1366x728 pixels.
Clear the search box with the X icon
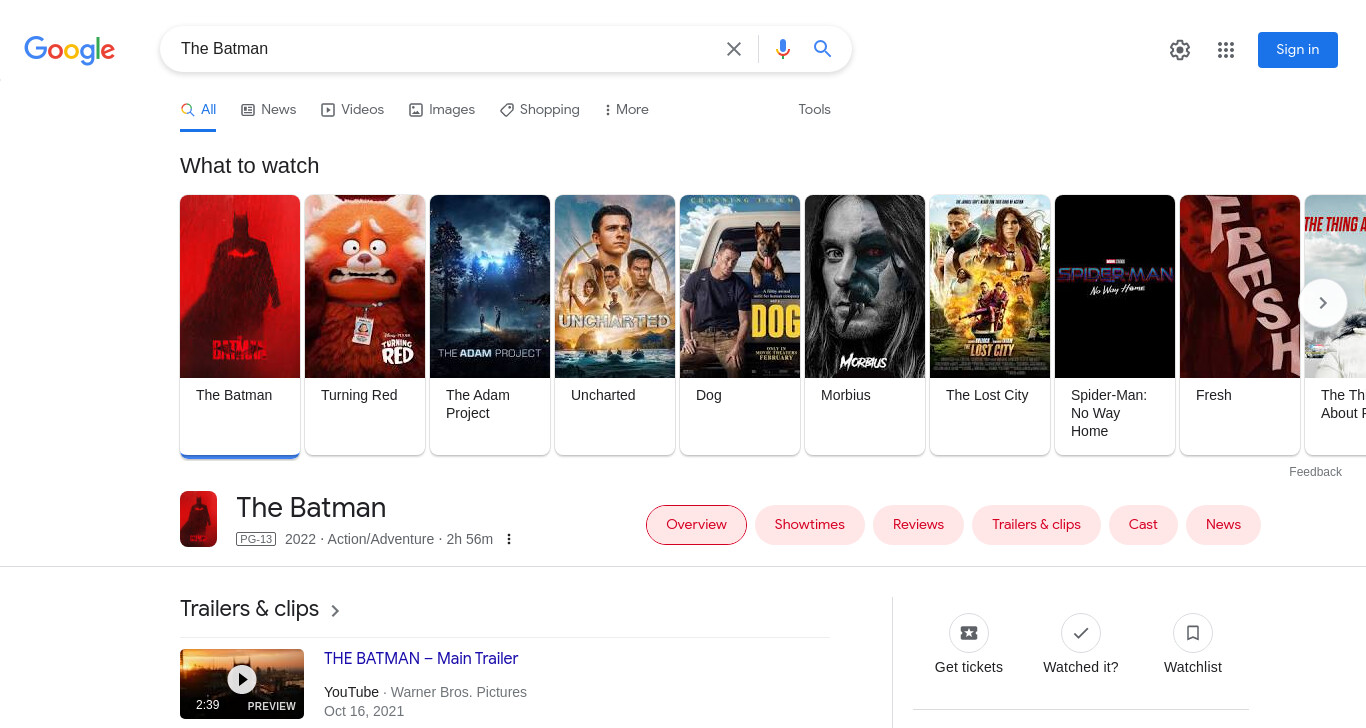pos(734,49)
